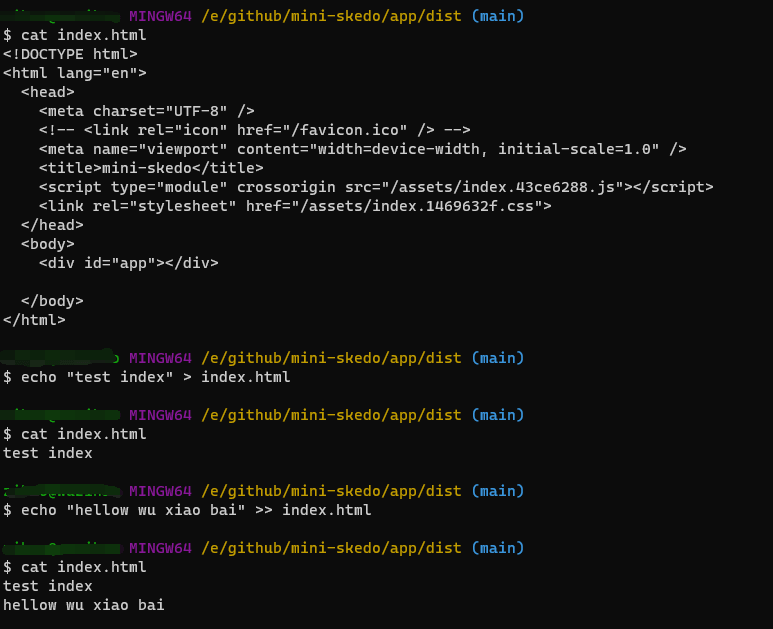Select the '/assets/index.1469632f.css' stylesheet path
This screenshot has height=629, width=773.
point(417,206)
